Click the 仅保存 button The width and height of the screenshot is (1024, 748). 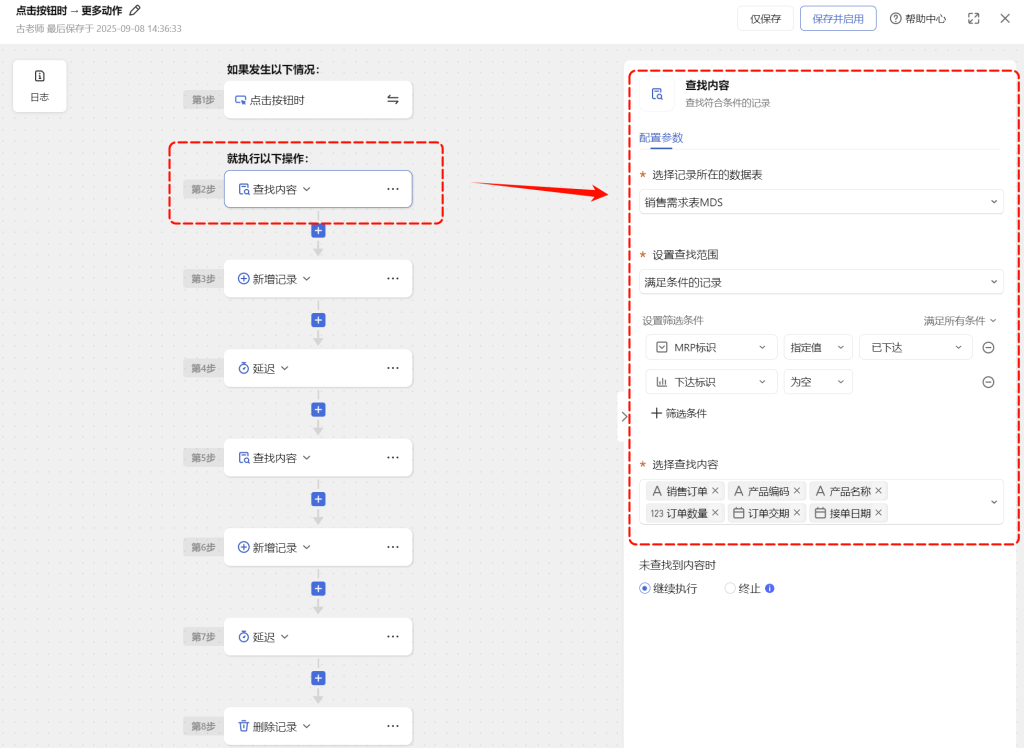pyautogui.click(x=765, y=19)
